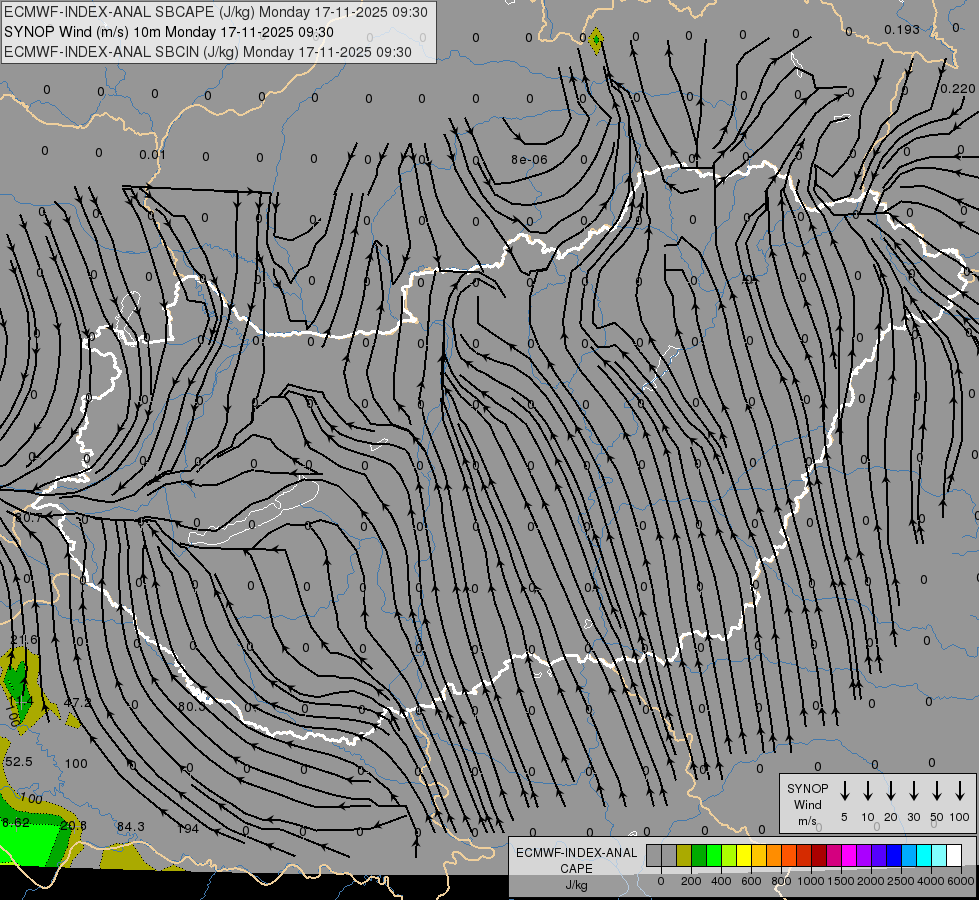This screenshot has width=979, height=900.
Task: Click the 20.8 value on the map
Action: point(74,825)
